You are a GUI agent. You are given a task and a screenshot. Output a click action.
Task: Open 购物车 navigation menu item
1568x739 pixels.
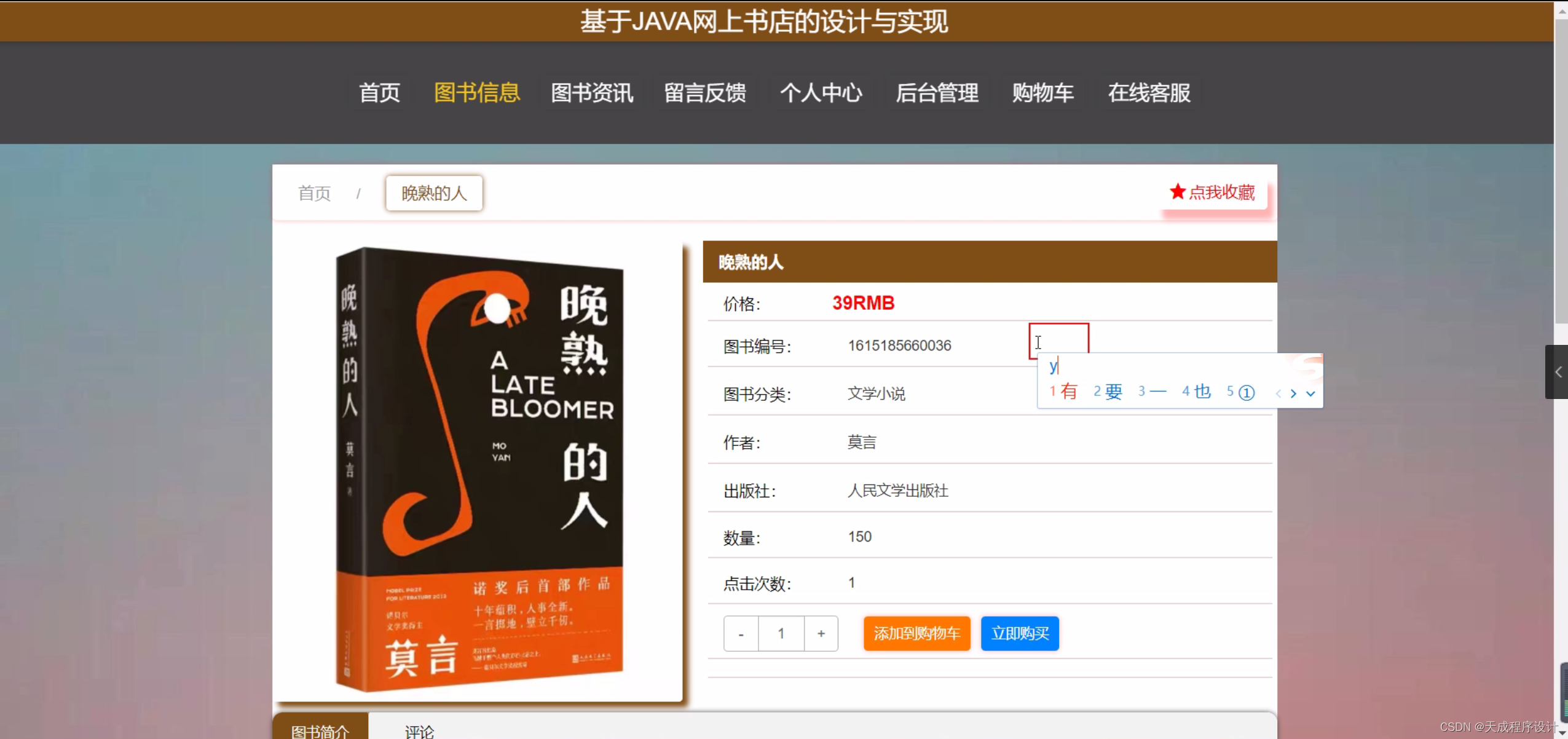1042,93
